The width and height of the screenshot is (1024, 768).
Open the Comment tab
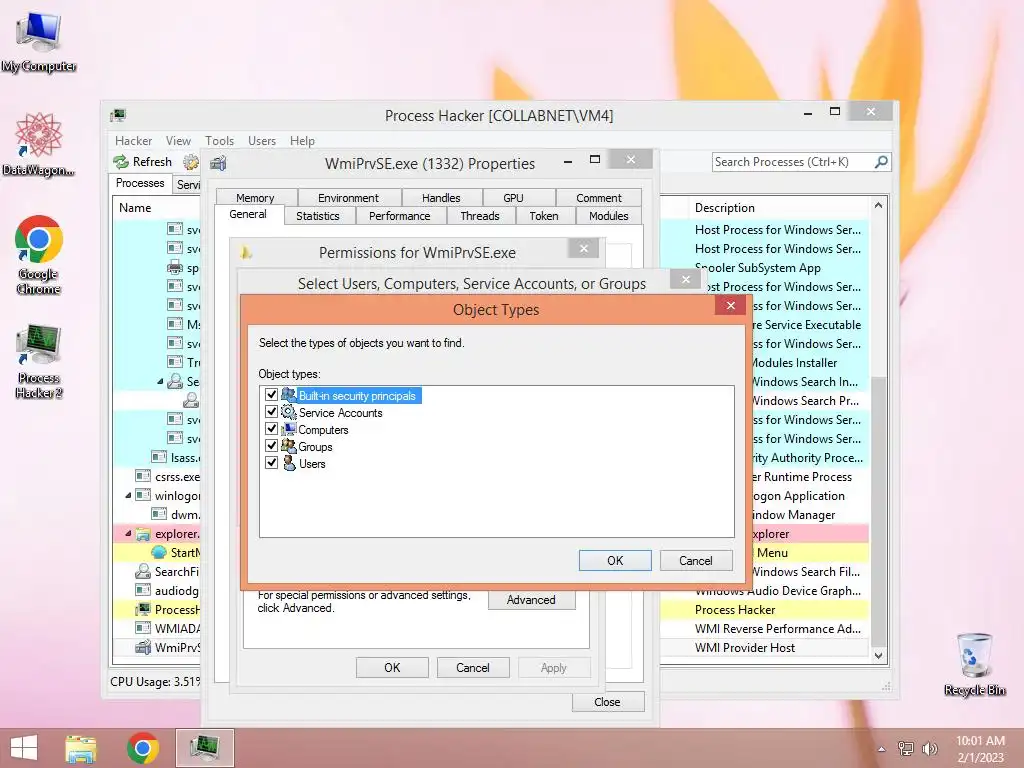tap(599, 197)
